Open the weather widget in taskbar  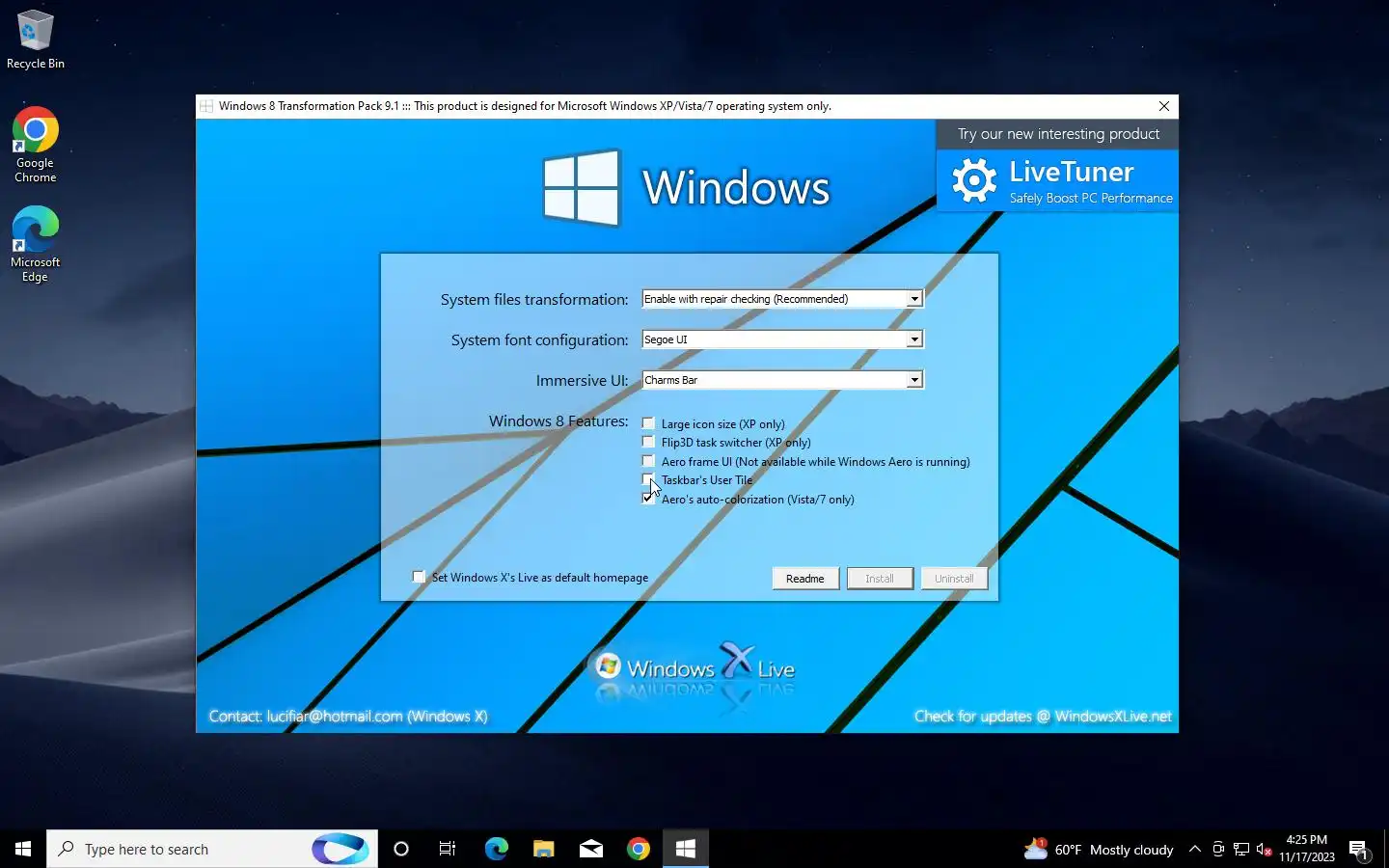(1099, 849)
